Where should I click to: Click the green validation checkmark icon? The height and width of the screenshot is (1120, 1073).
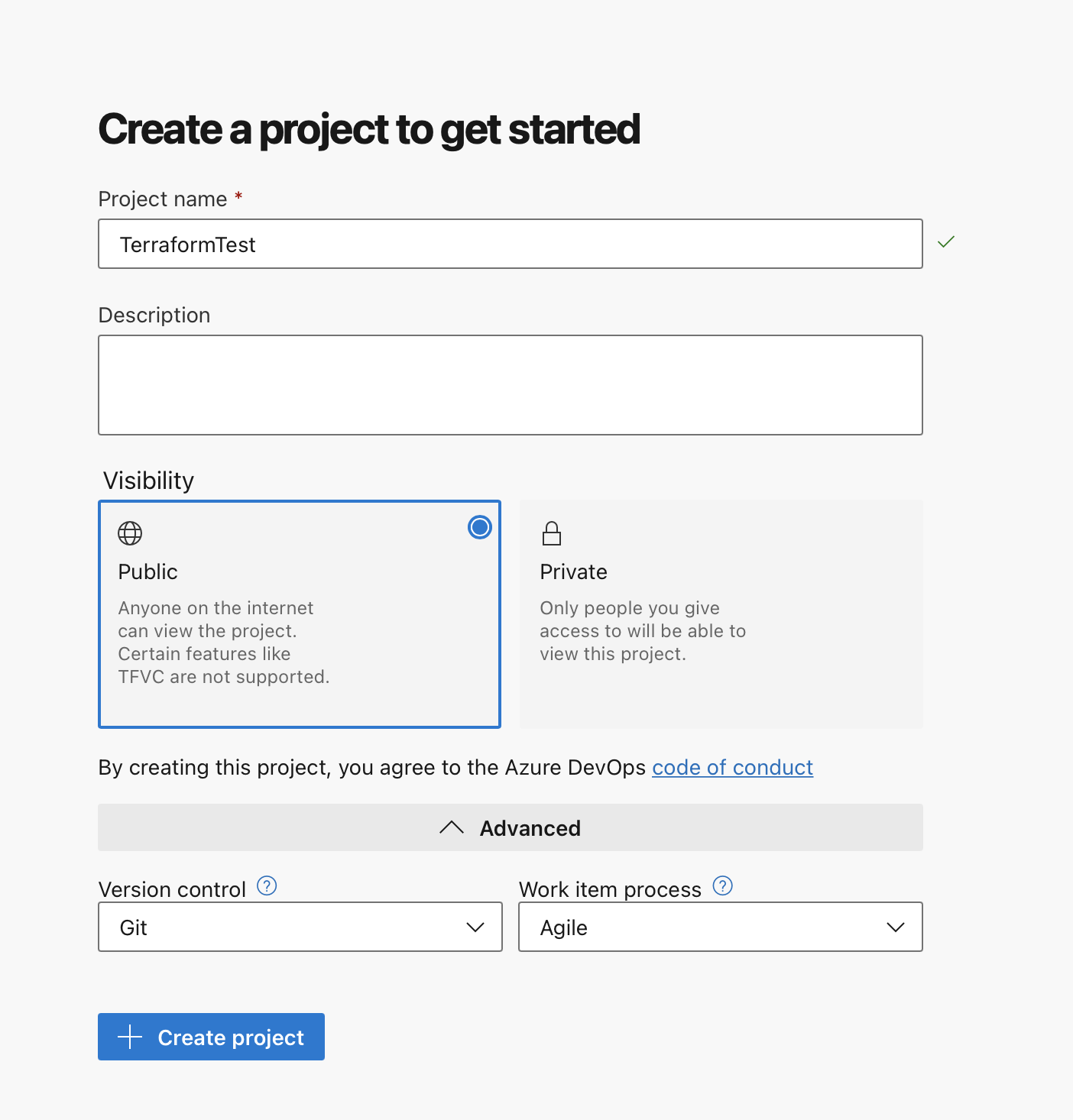946,242
